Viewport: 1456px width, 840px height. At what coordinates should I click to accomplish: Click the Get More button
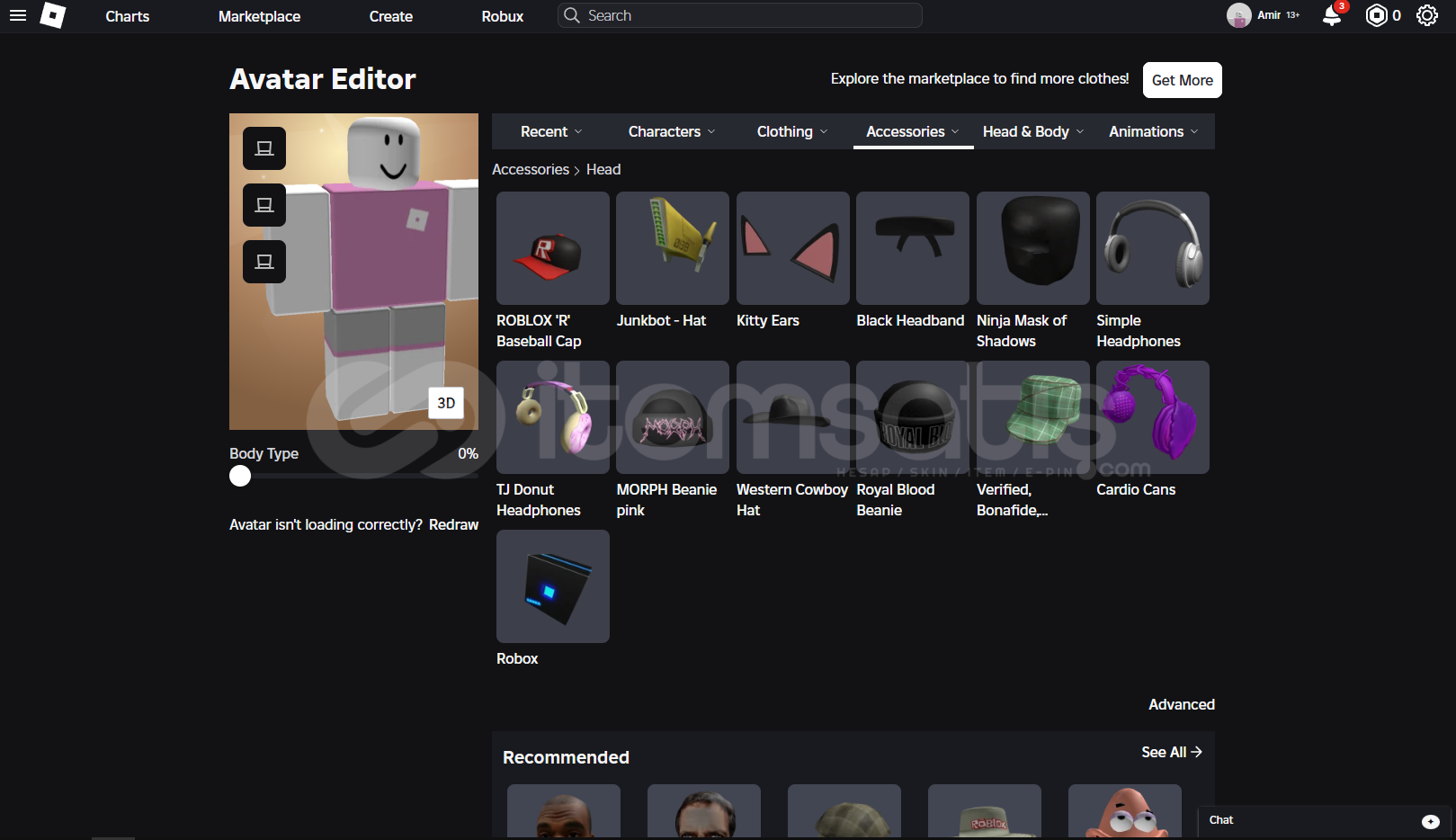pyautogui.click(x=1183, y=80)
